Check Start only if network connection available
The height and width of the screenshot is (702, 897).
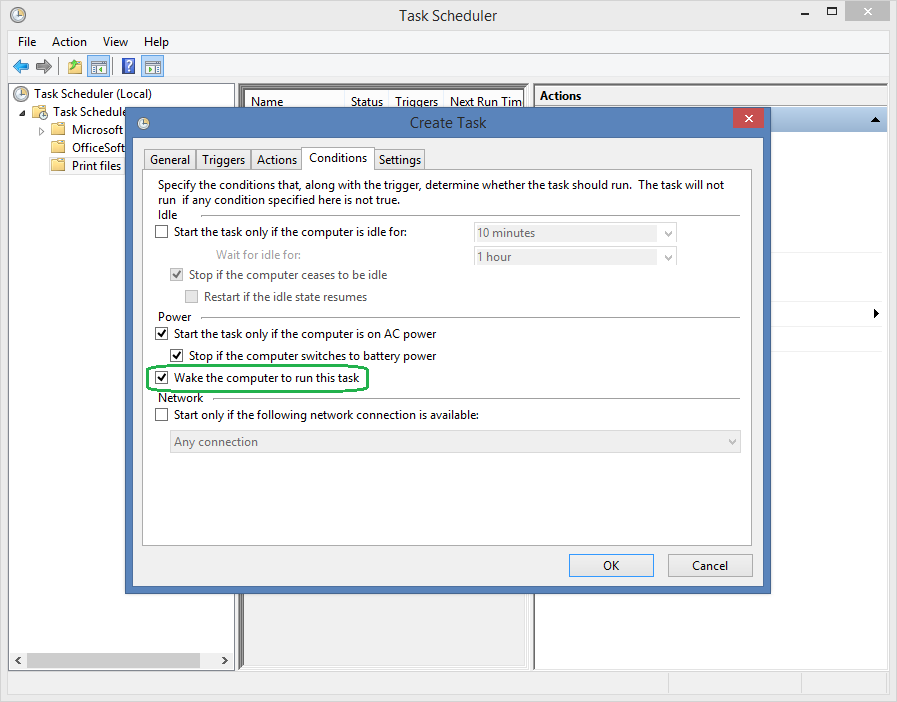click(x=162, y=415)
